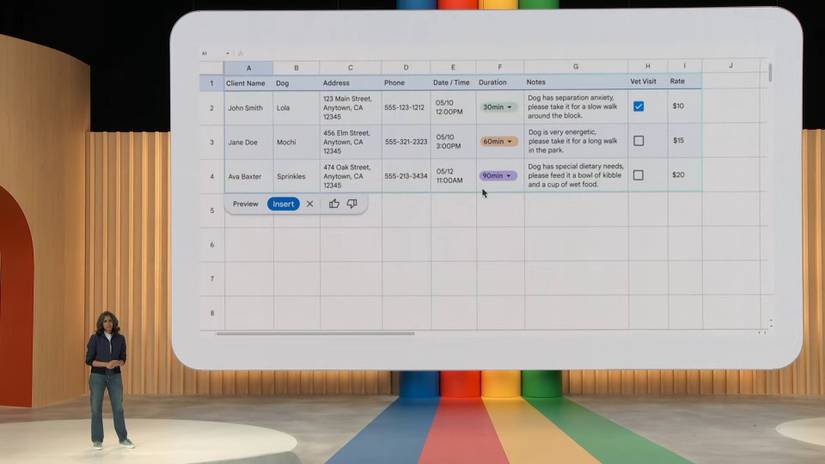The height and width of the screenshot is (464, 825).
Task: Click the 'Dog' header cell
Action: click(x=296, y=83)
